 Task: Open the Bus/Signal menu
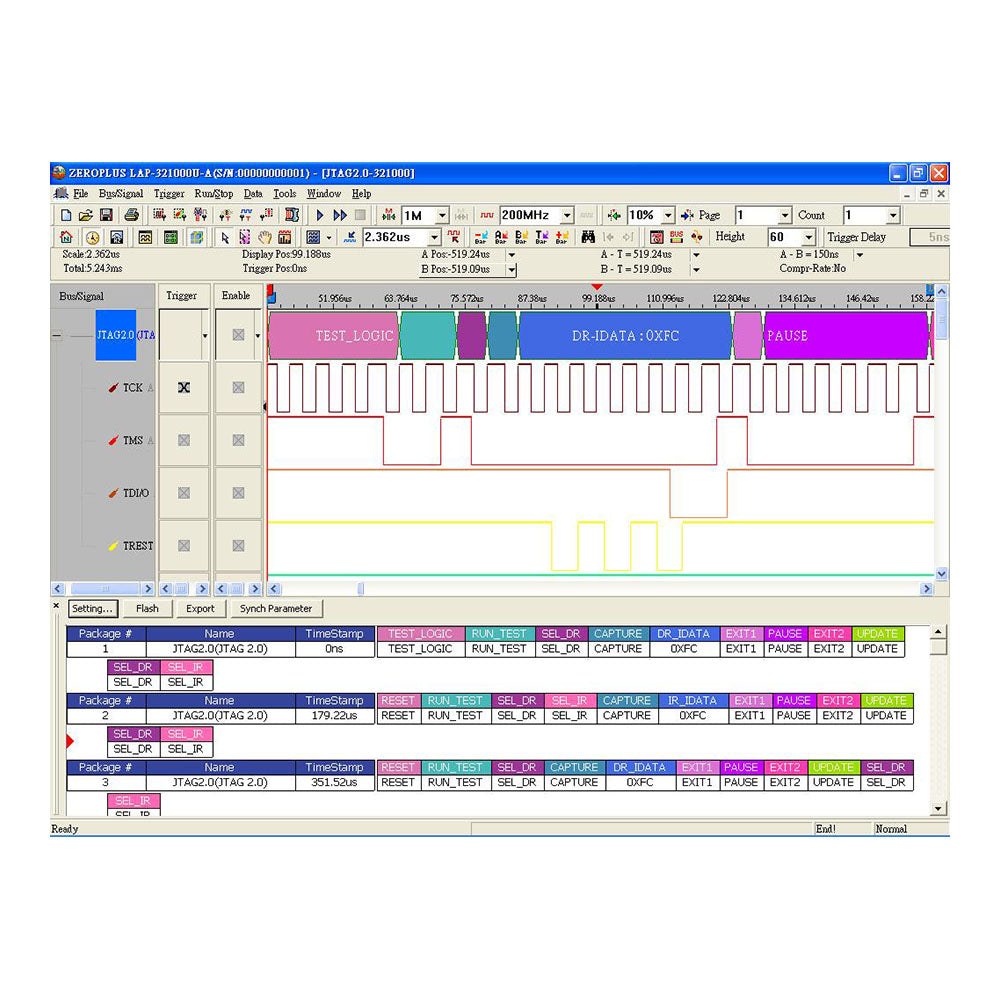(x=121, y=194)
